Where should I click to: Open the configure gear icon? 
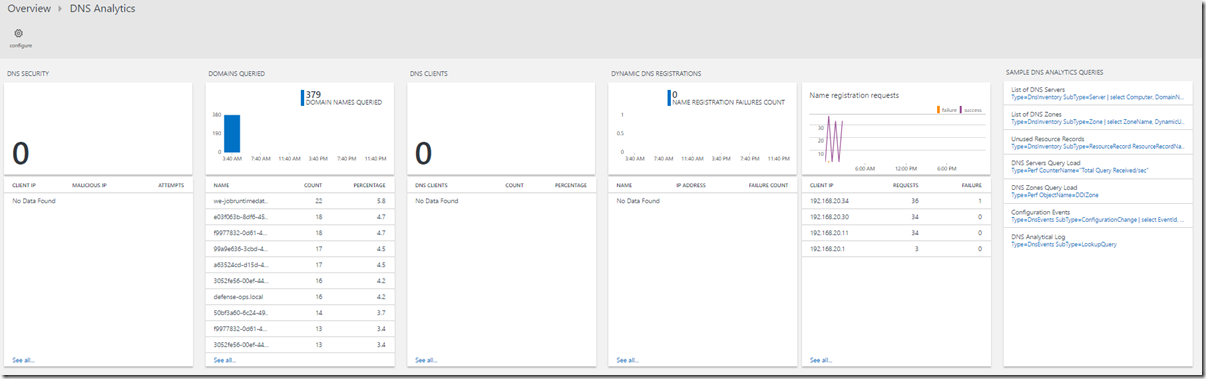pos(19,34)
